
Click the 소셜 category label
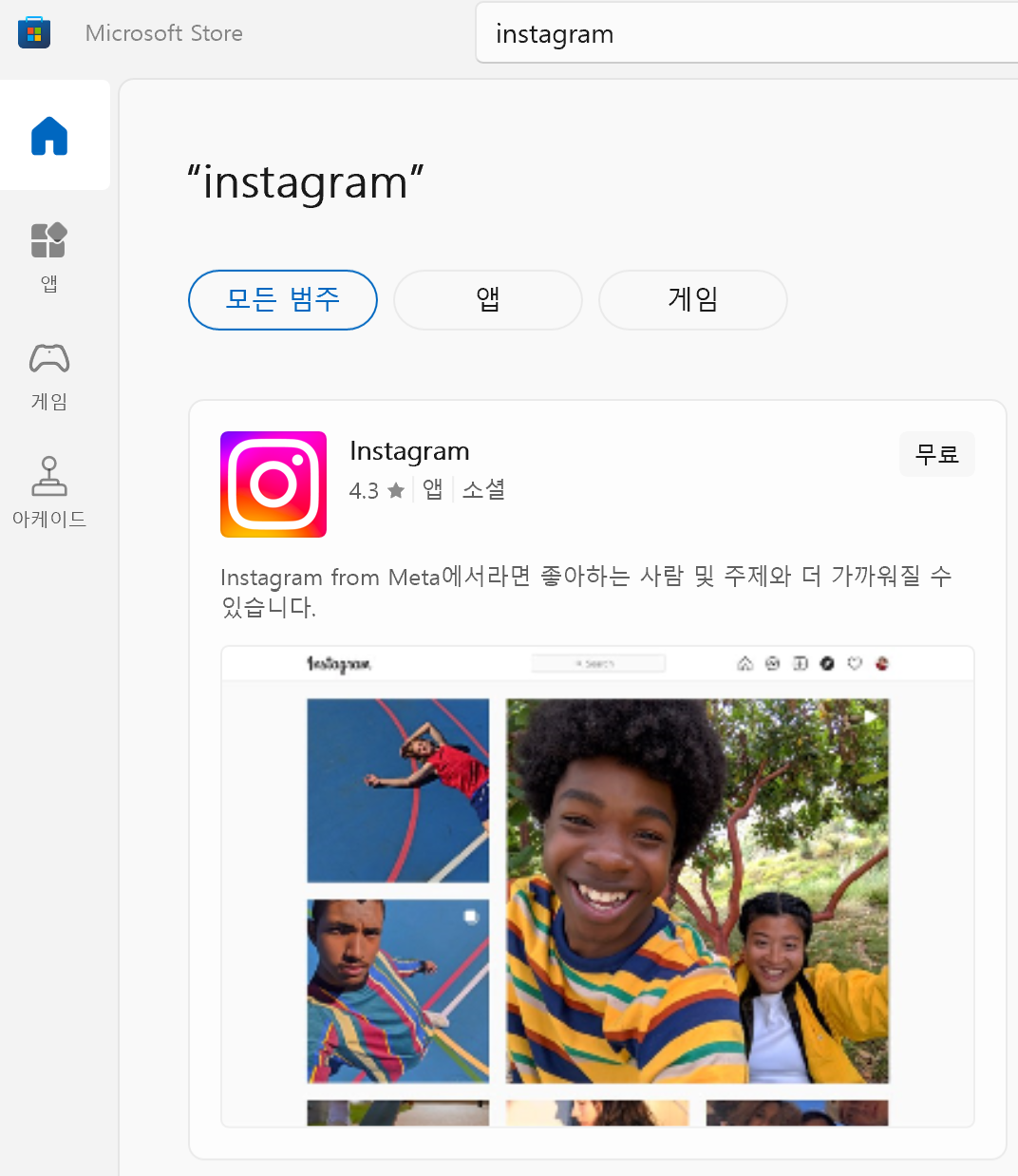483,490
